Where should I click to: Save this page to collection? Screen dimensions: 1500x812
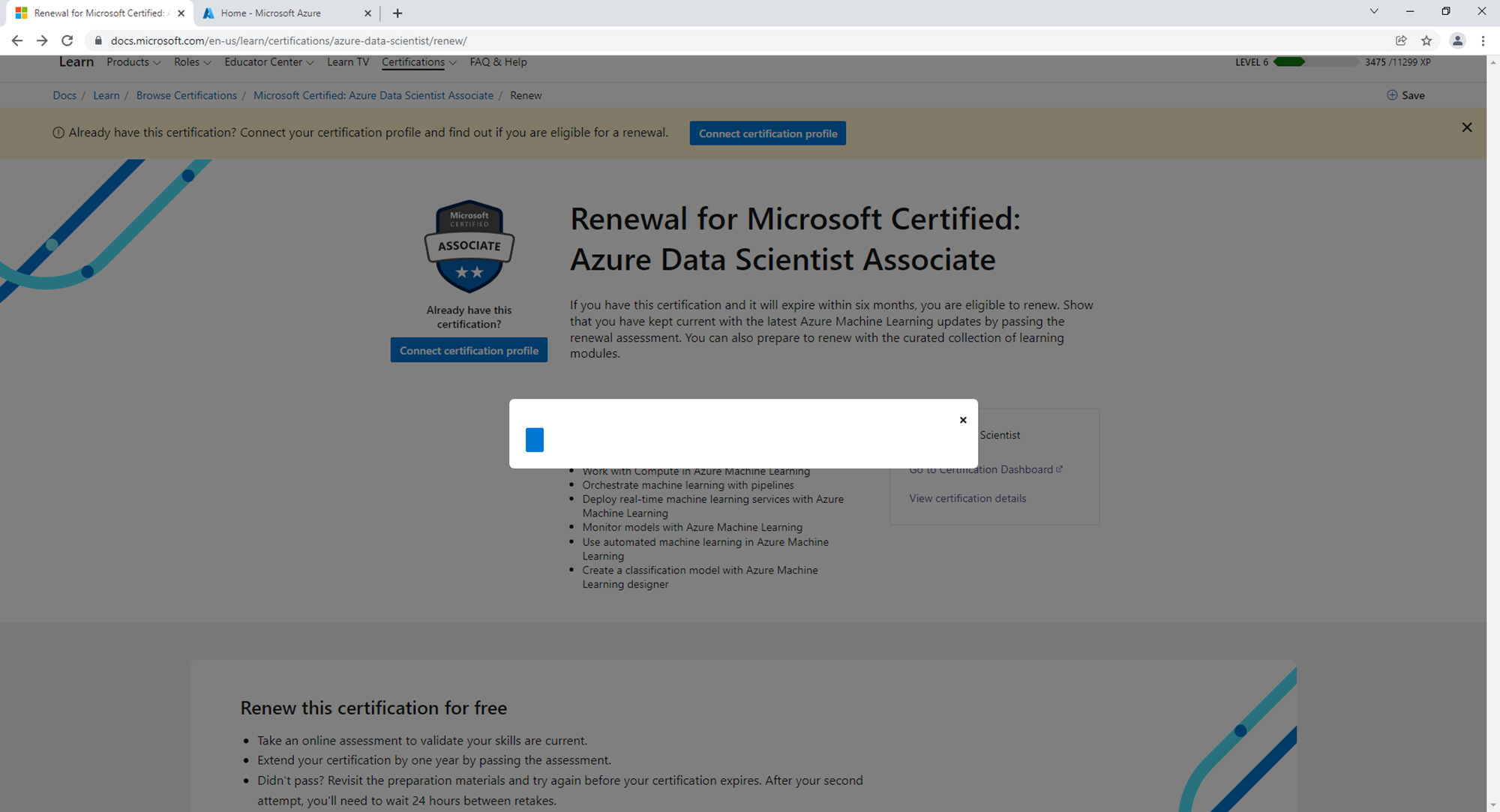pos(1405,95)
